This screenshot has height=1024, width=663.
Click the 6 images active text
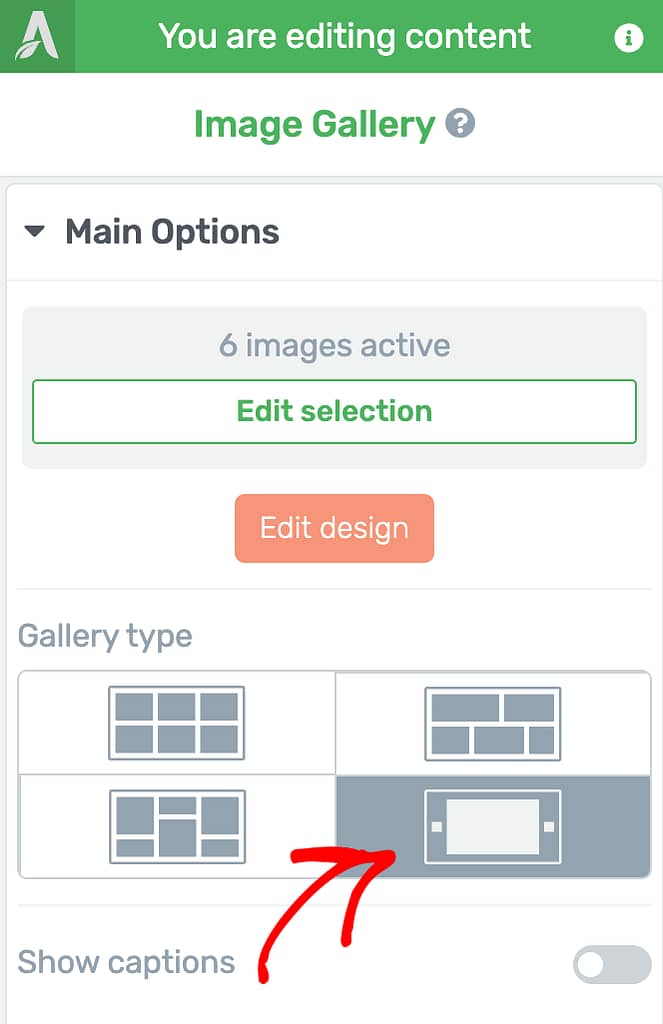(x=334, y=345)
